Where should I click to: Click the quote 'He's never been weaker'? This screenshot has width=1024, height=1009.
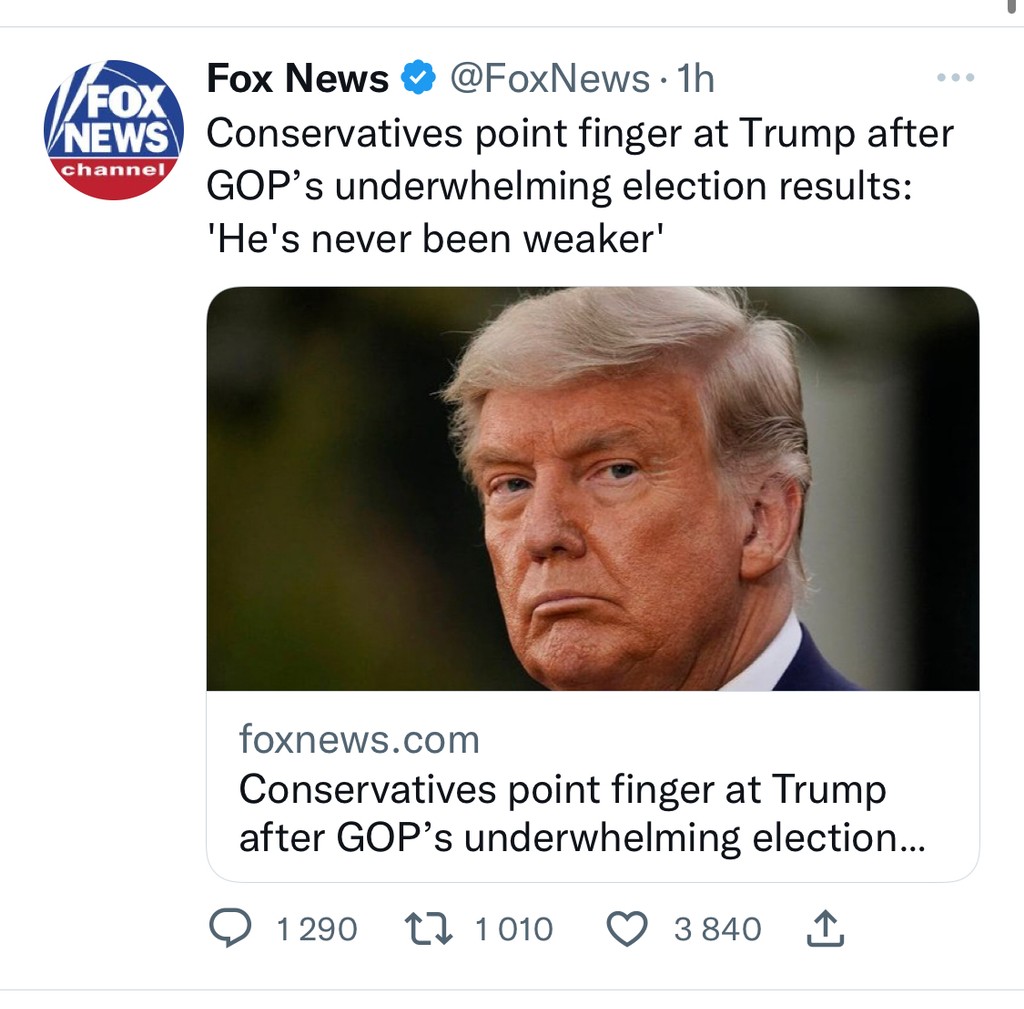(x=435, y=240)
